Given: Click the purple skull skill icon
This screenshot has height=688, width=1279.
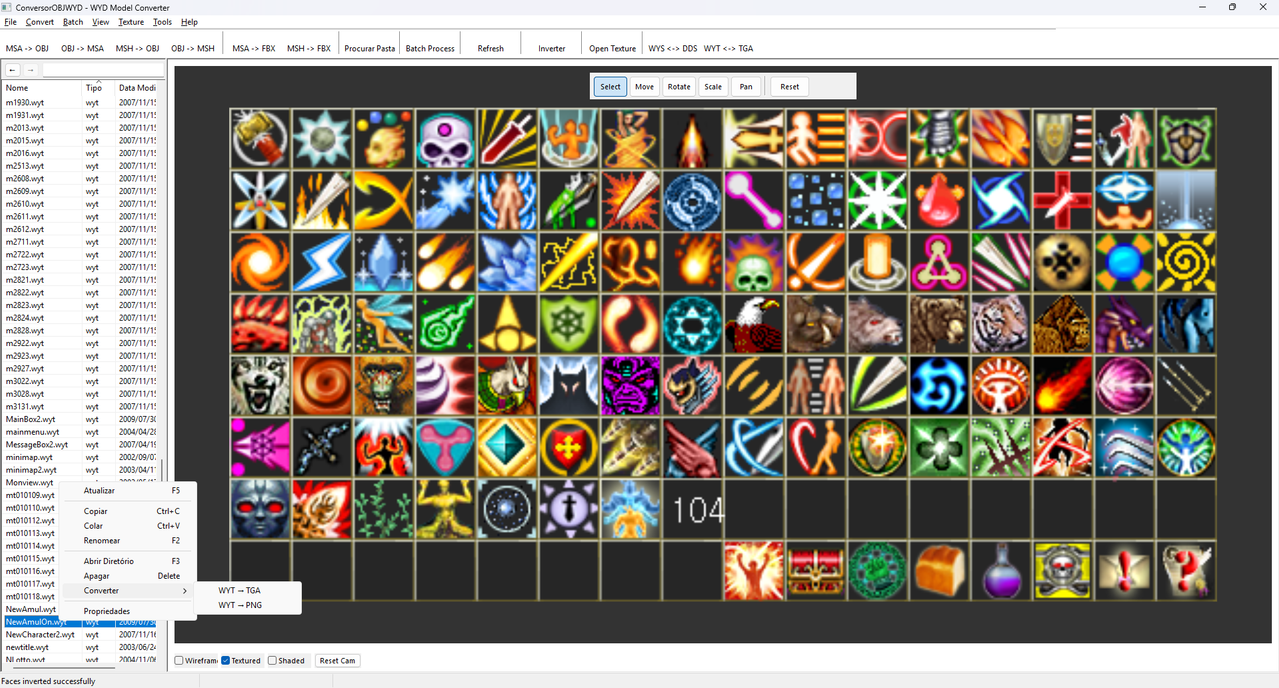Looking at the screenshot, I should pos(445,139).
